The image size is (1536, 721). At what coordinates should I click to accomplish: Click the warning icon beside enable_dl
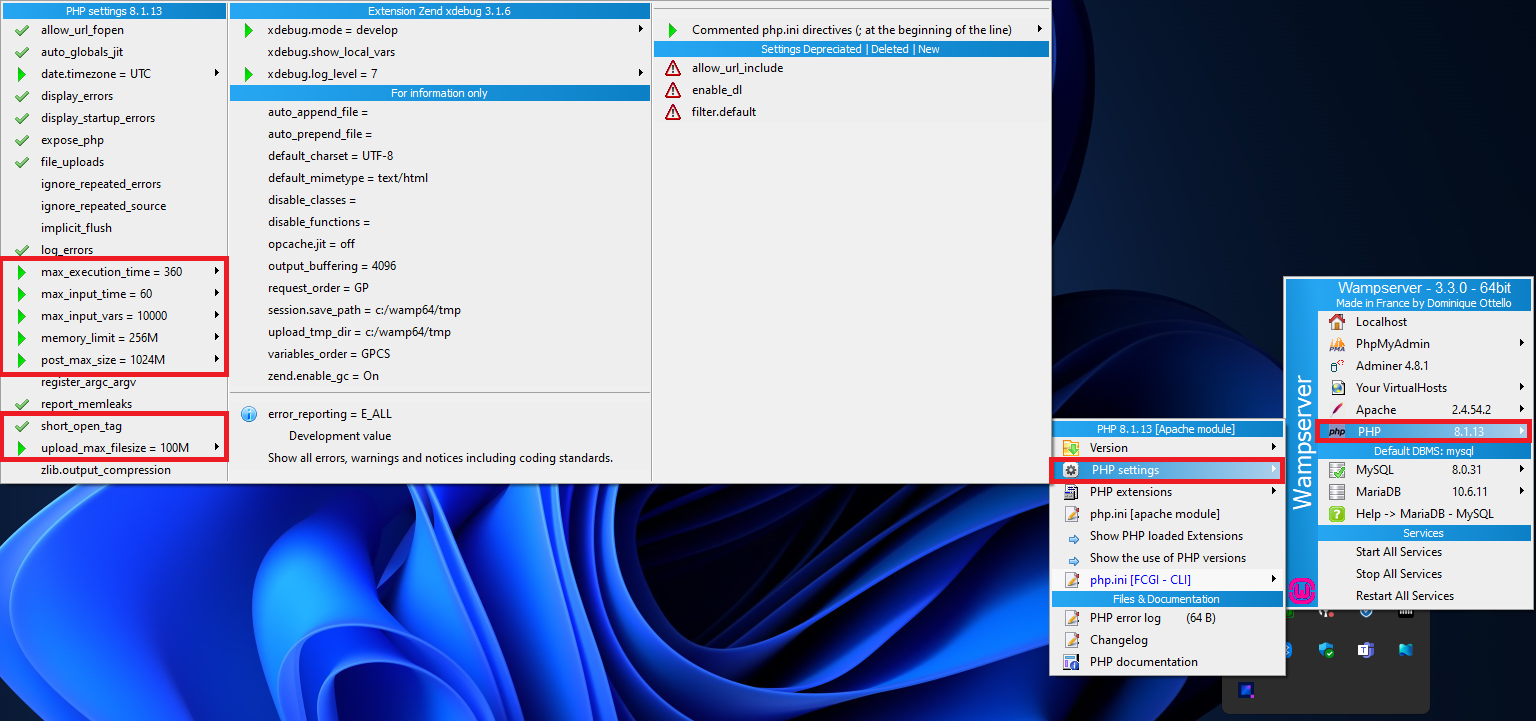(x=673, y=90)
